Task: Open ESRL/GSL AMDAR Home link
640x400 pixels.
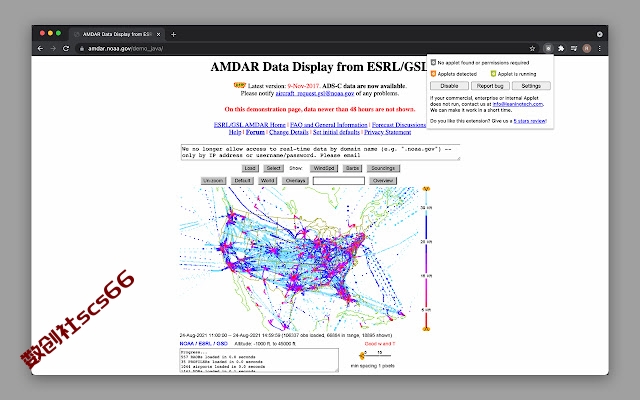Action: click(x=249, y=124)
